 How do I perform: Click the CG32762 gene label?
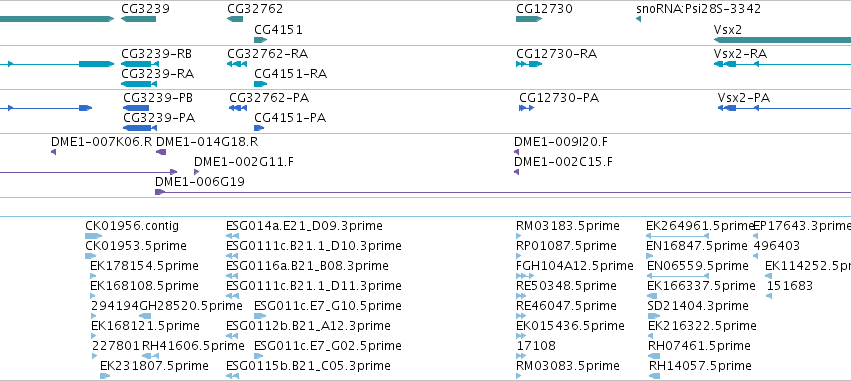click(255, 9)
